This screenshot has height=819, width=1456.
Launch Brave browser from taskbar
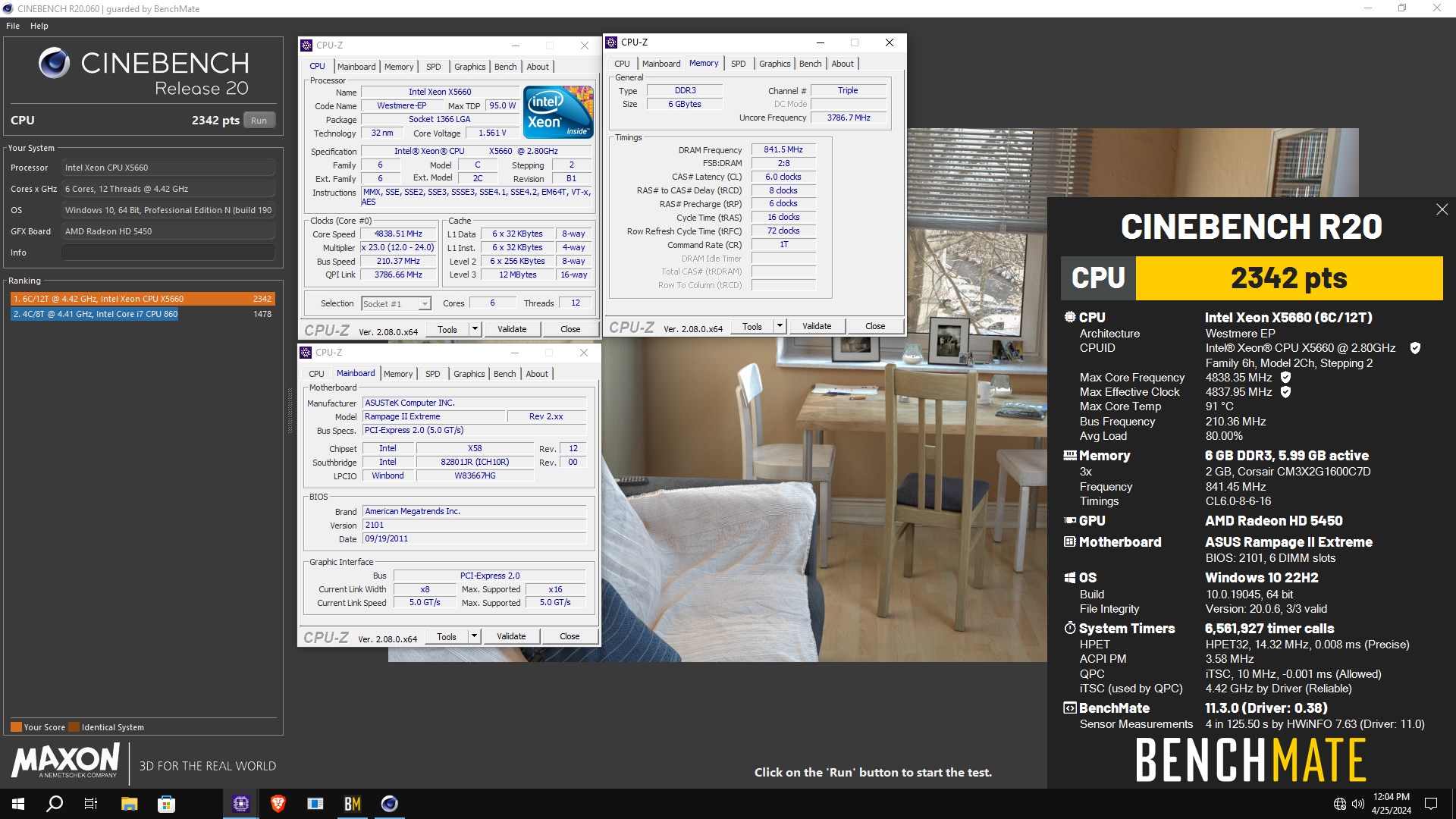coord(278,804)
